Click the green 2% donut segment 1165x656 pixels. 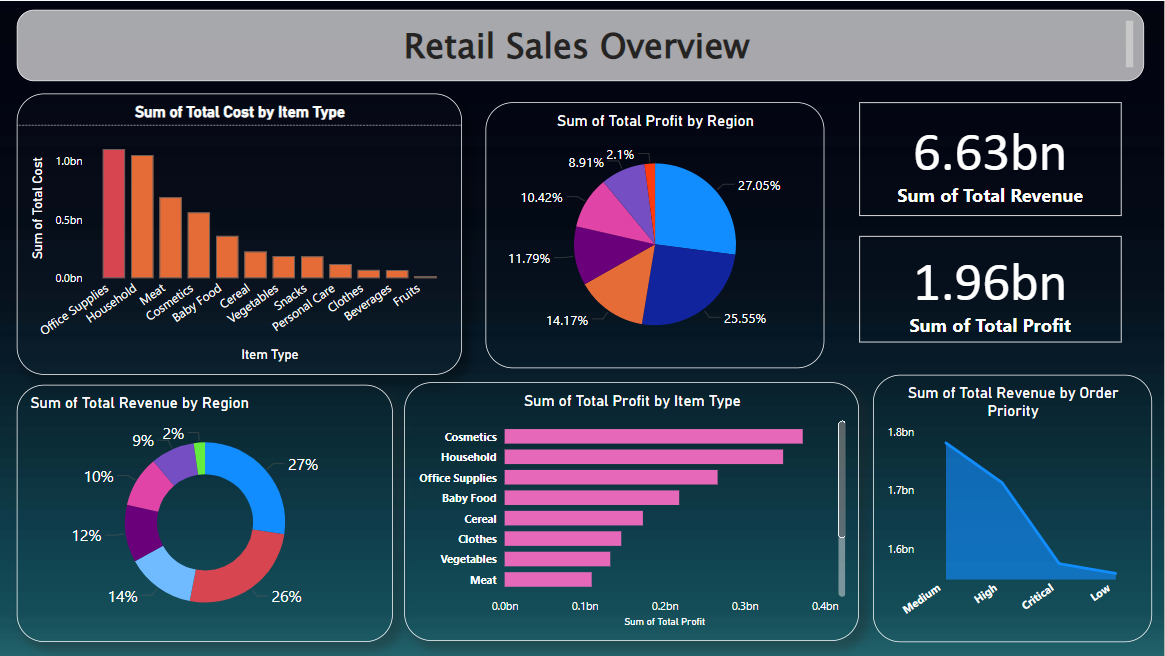coord(199,456)
